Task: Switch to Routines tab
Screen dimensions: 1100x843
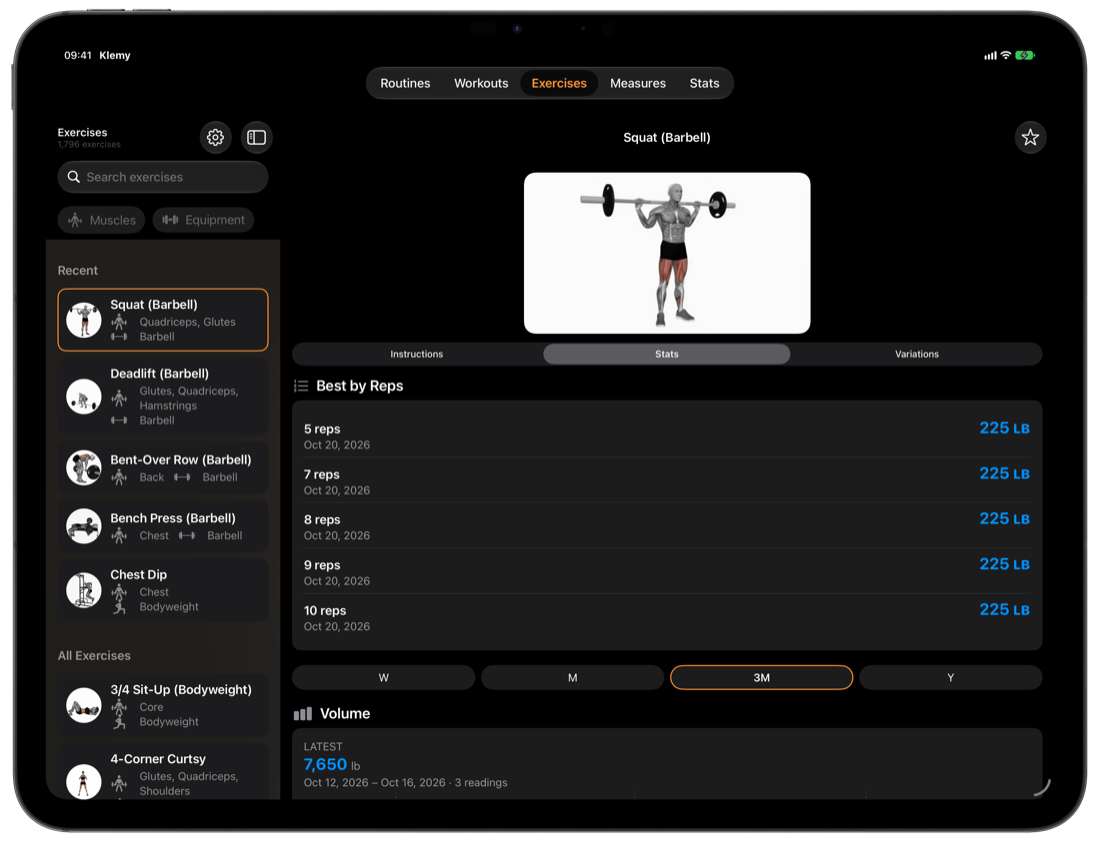Action: (405, 83)
